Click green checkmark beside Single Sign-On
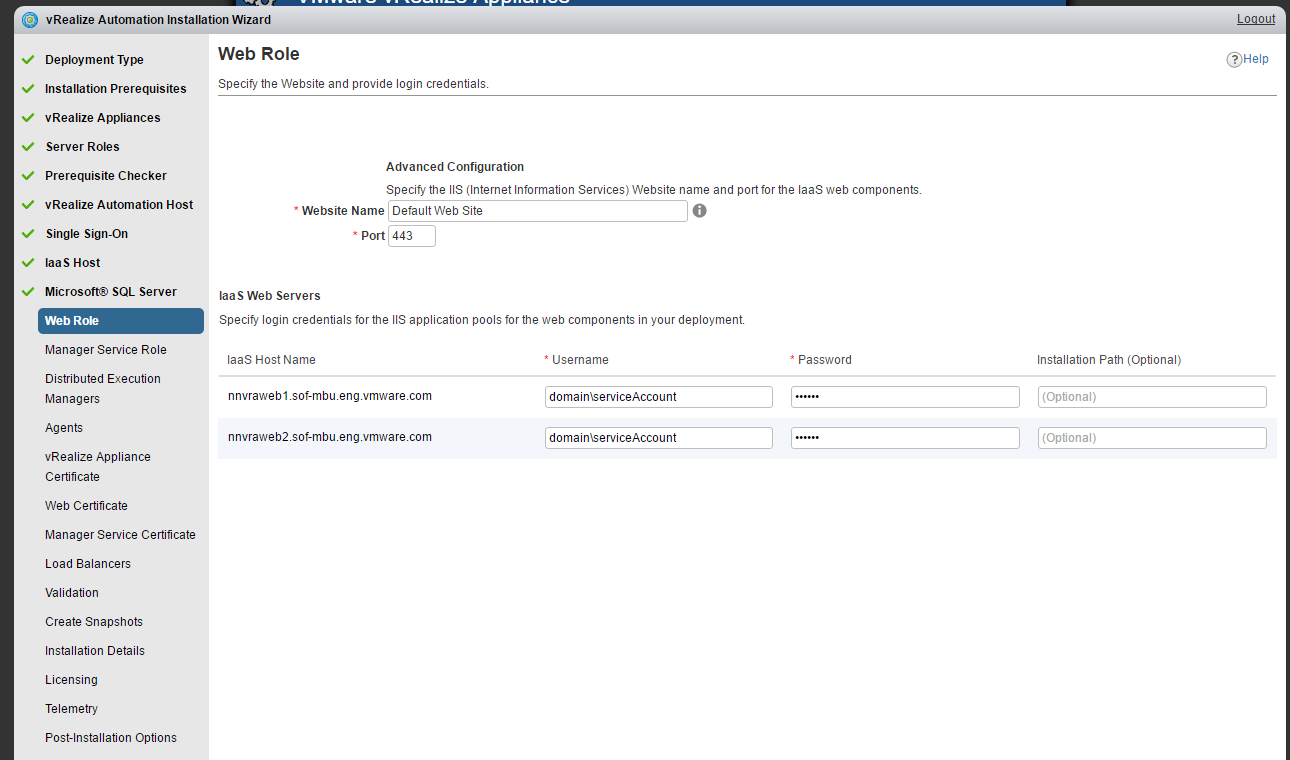The height and width of the screenshot is (760, 1290). (x=28, y=234)
